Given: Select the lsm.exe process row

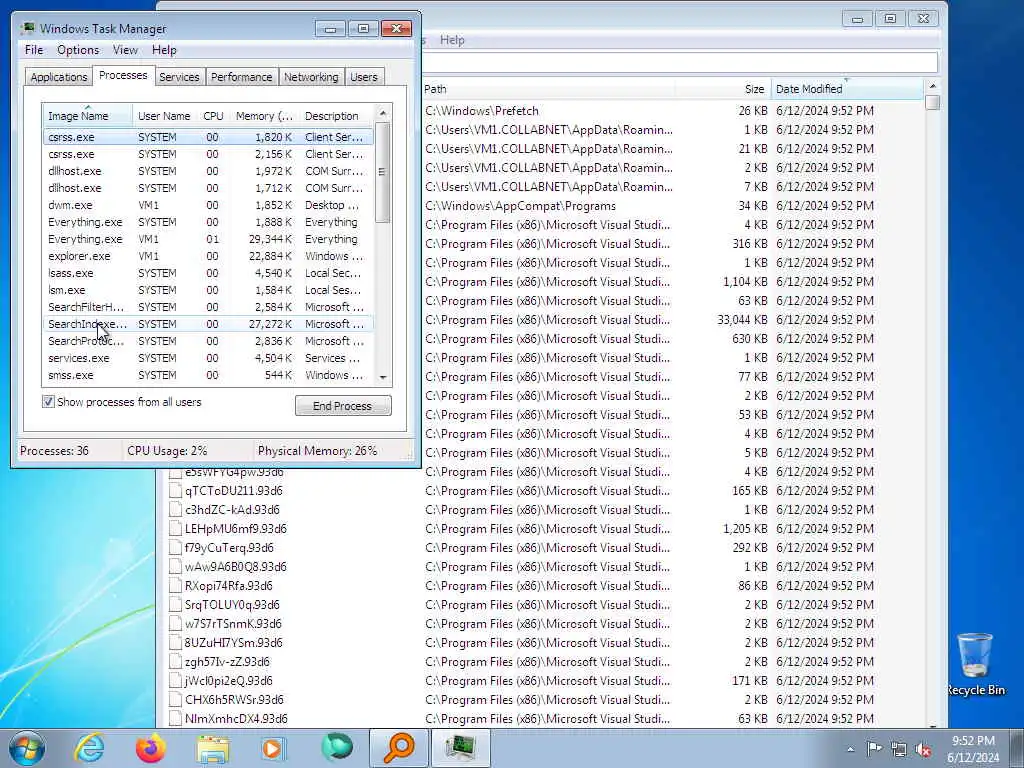Looking at the screenshot, I should tap(208, 290).
